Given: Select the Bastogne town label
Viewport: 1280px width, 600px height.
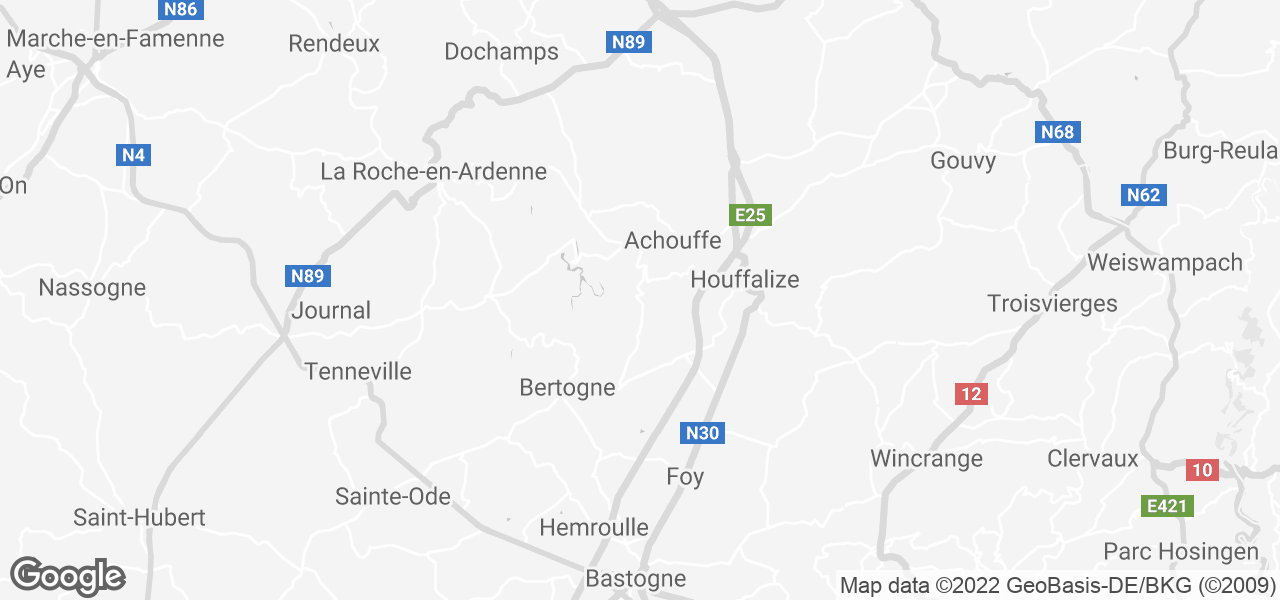Looking at the screenshot, I should 636,578.
